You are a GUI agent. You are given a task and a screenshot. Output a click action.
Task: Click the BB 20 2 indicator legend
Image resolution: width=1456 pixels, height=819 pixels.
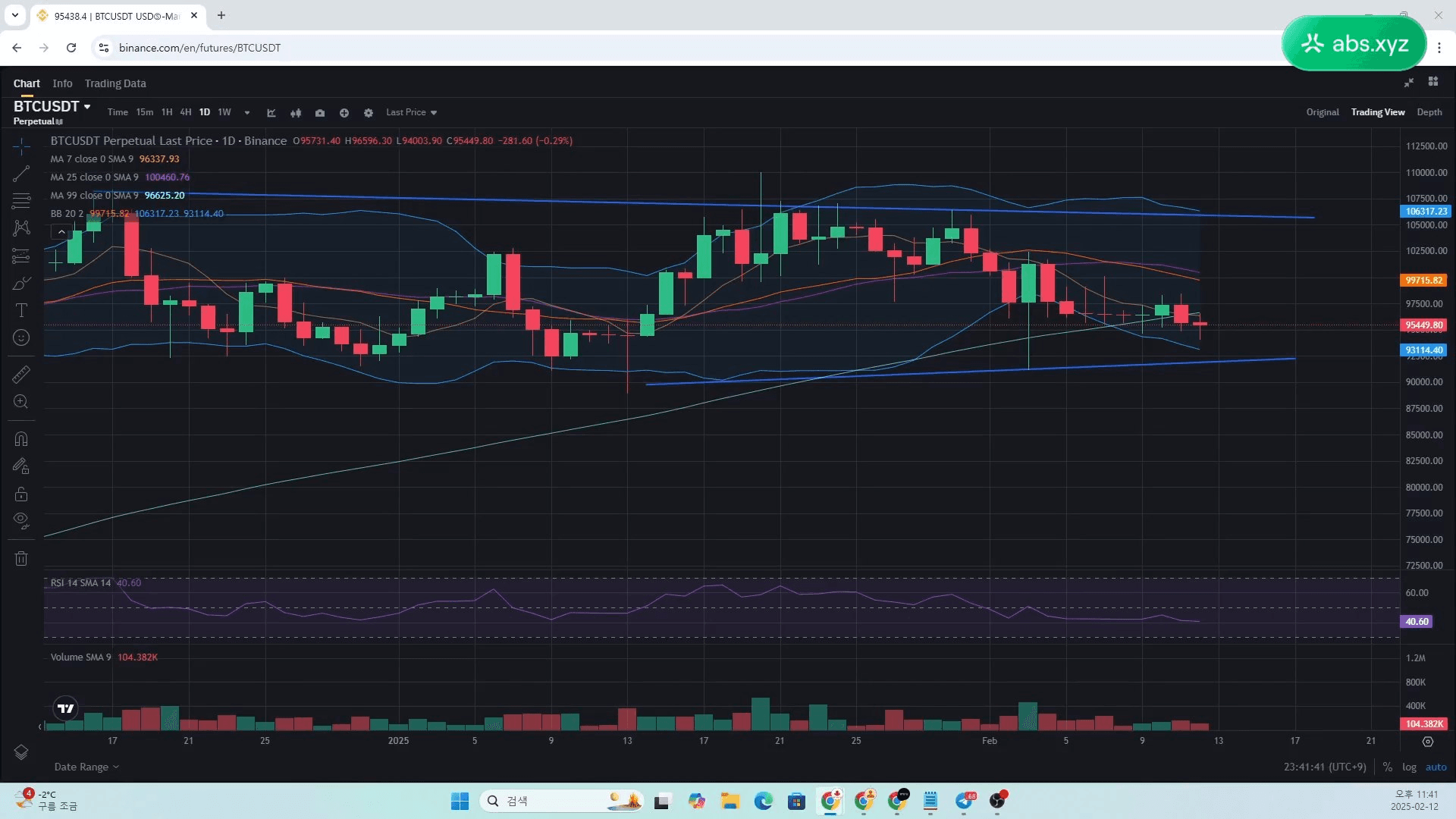(x=136, y=214)
